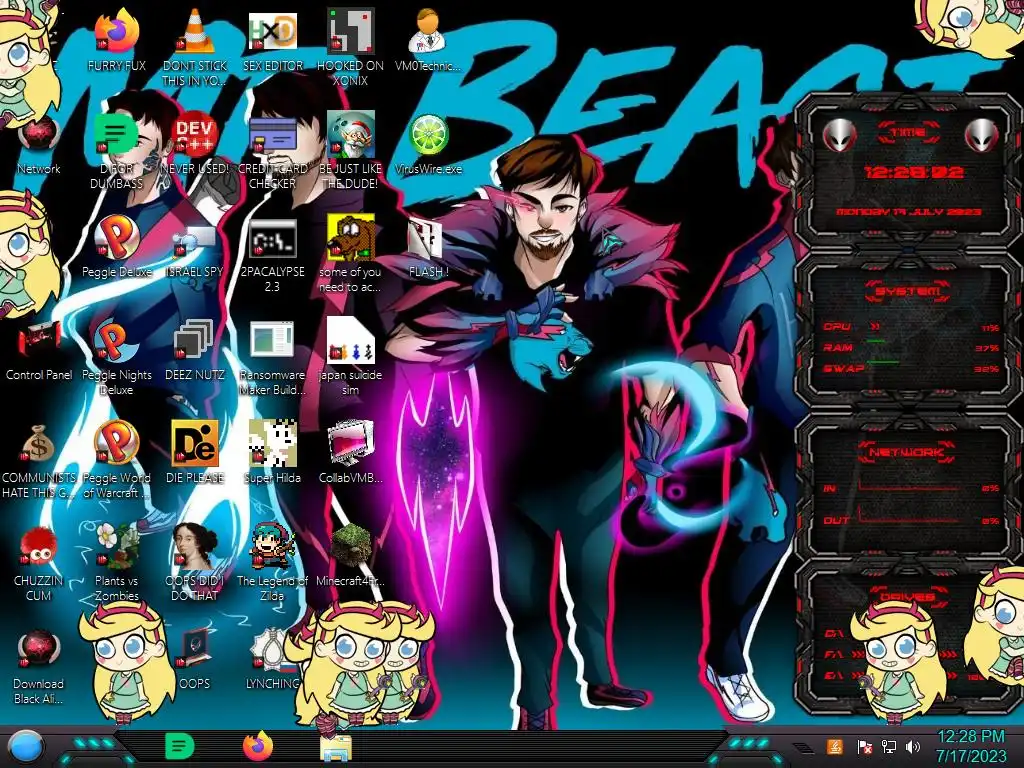Open the taskbar clock showing 12:28 PM
Viewport: 1024px width, 768px height.
[x=971, y=746]
